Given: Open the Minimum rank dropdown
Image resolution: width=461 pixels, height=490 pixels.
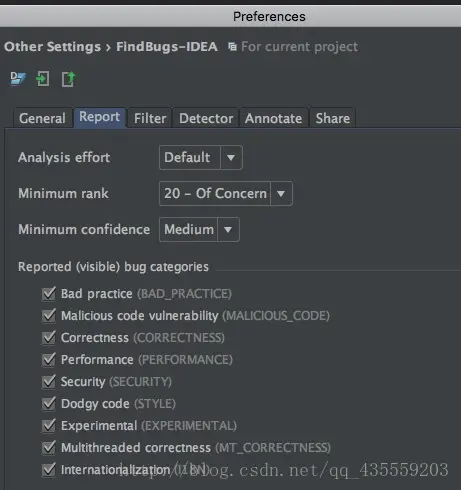Looking at the screenshot, I should coord(226,193).
